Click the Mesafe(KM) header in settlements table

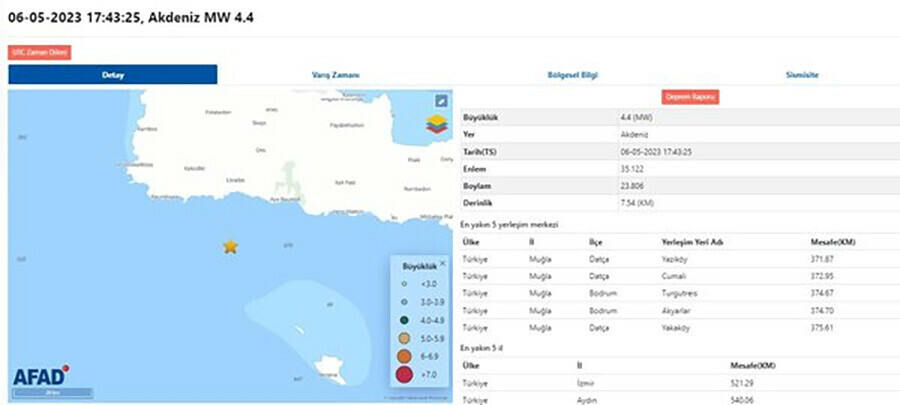(x=832, y=241)
